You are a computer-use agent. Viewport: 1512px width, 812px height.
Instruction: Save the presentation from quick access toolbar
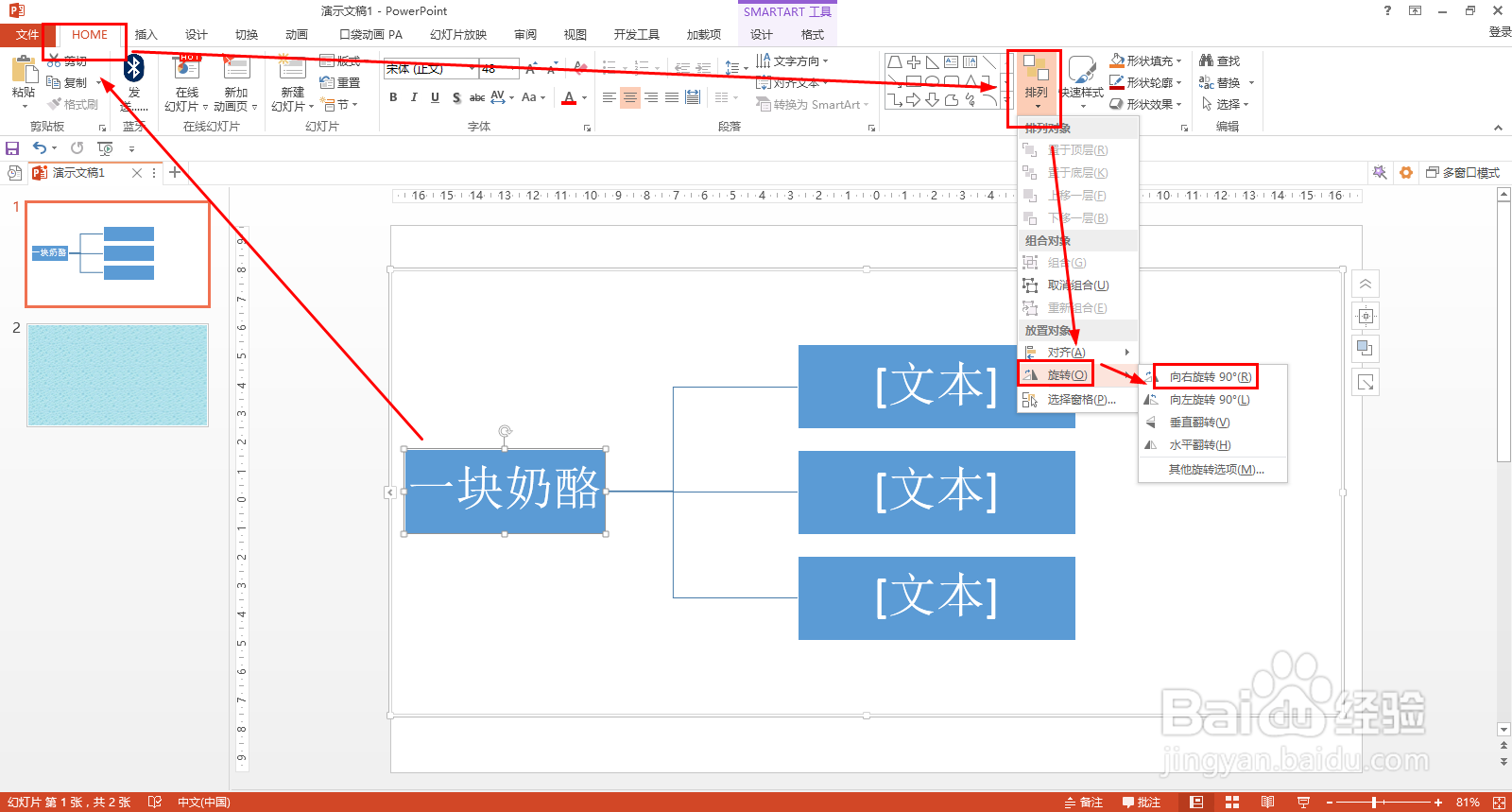12,148
